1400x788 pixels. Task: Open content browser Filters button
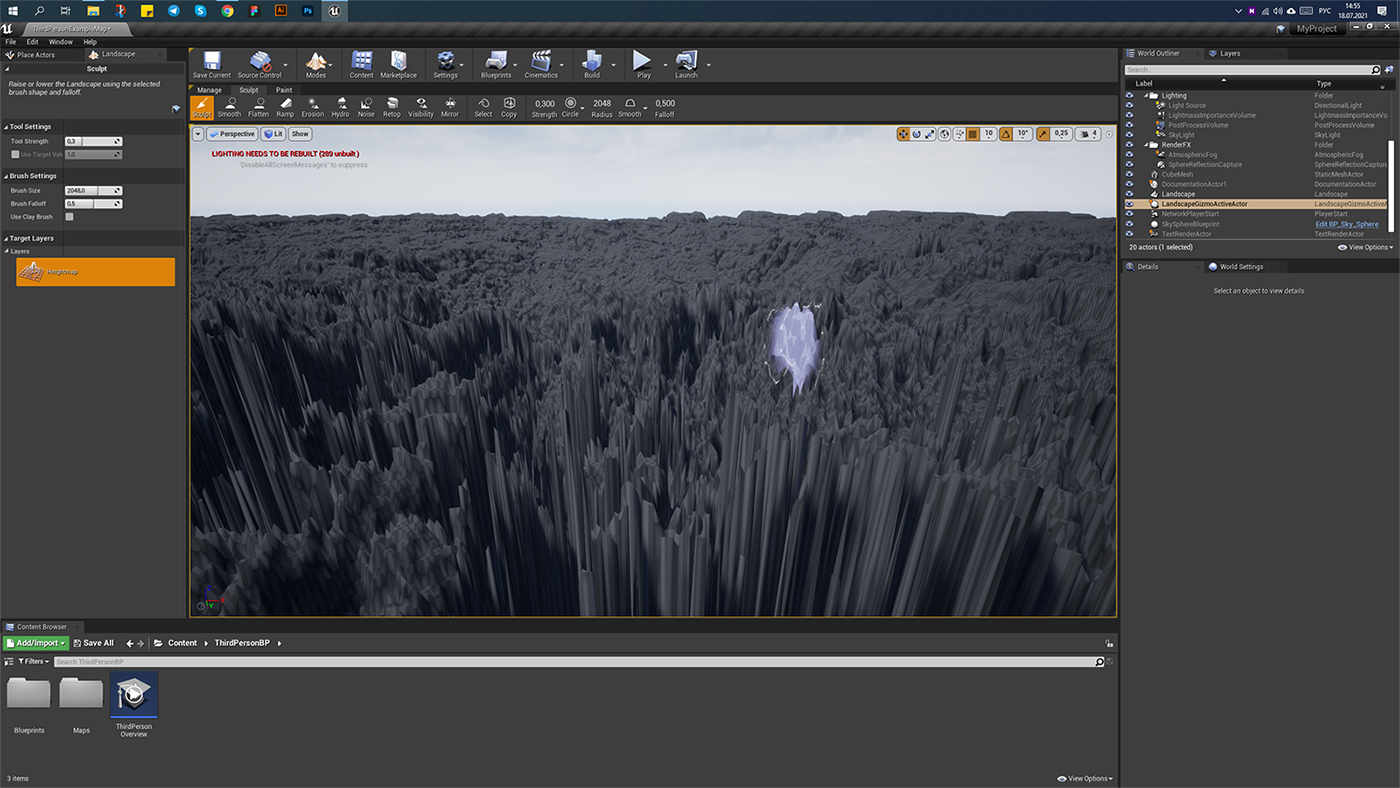pos(34,662)
